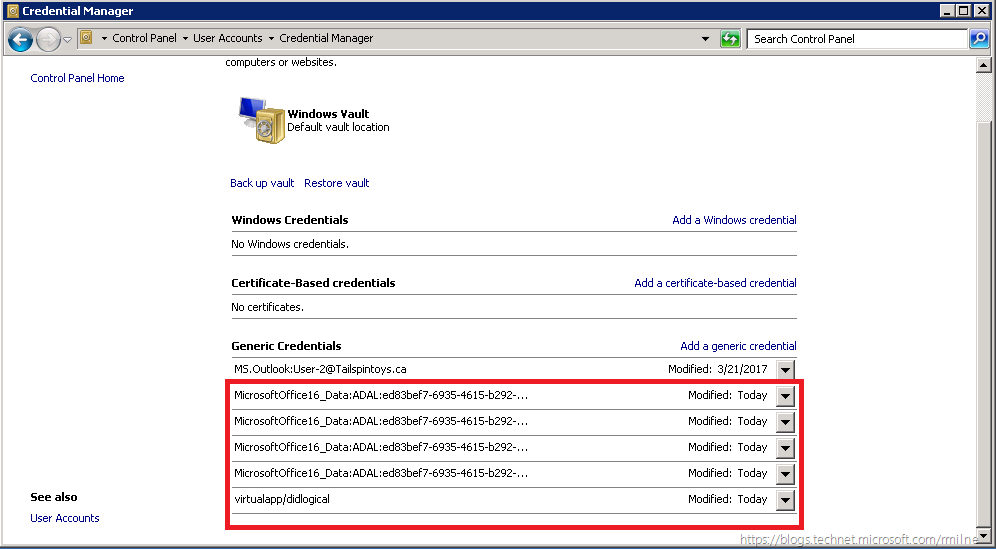The width and height of the screenshot is (996, 549).
Task: Click the address bar location icon
Action: pyautogui.click(x=86, y=38)
